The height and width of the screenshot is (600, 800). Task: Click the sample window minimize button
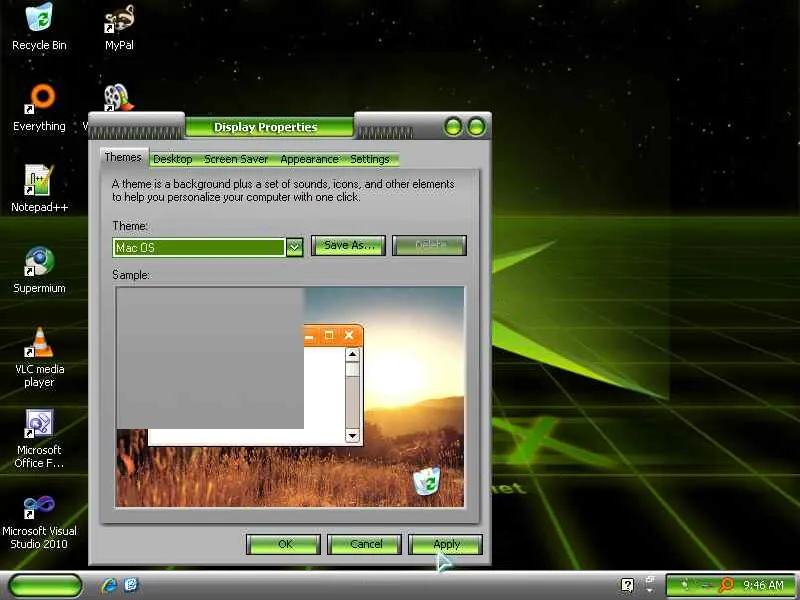(309, 336)
